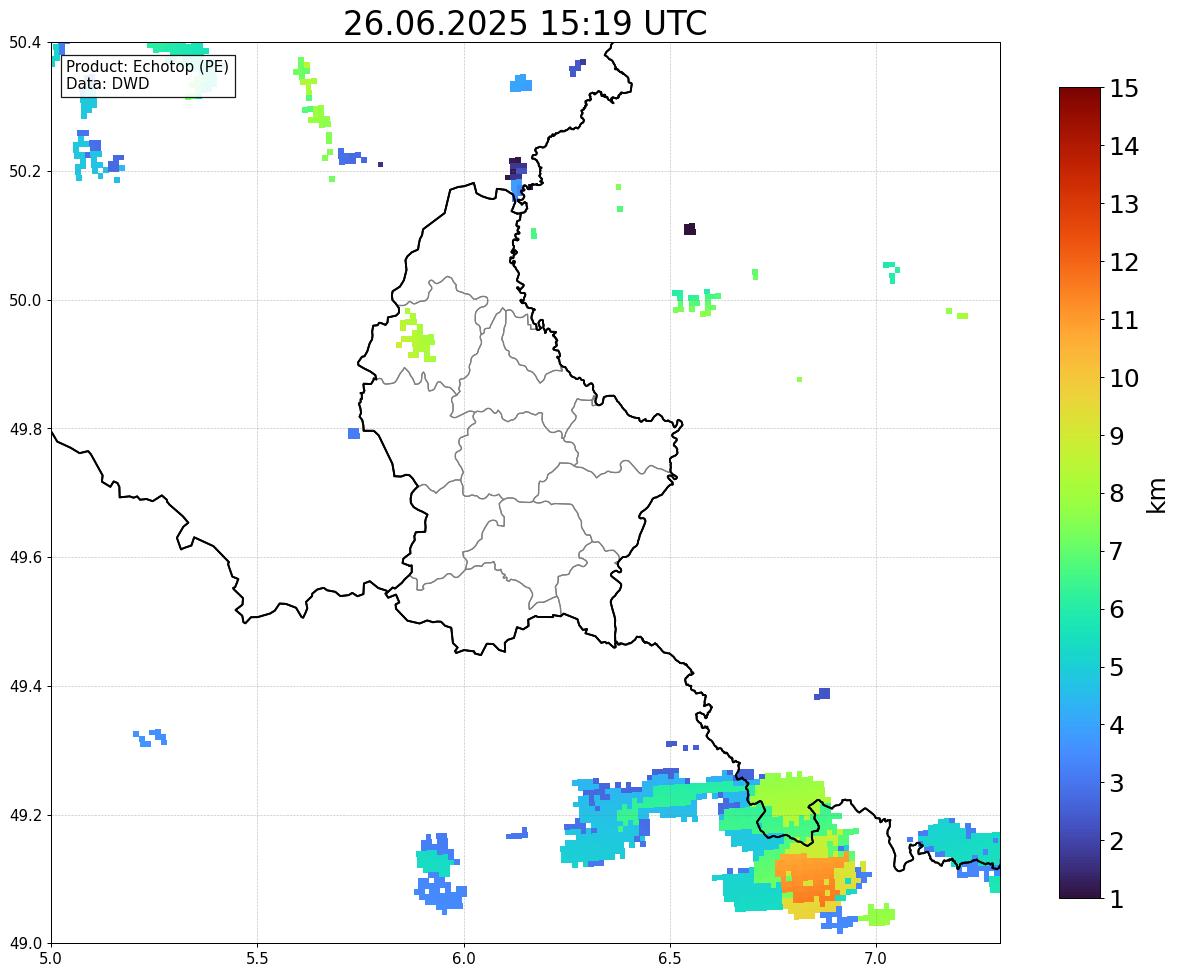Click colorbar tick label 5
Viewport: 1178px width, 976px height.
[x=1117, y=667]
